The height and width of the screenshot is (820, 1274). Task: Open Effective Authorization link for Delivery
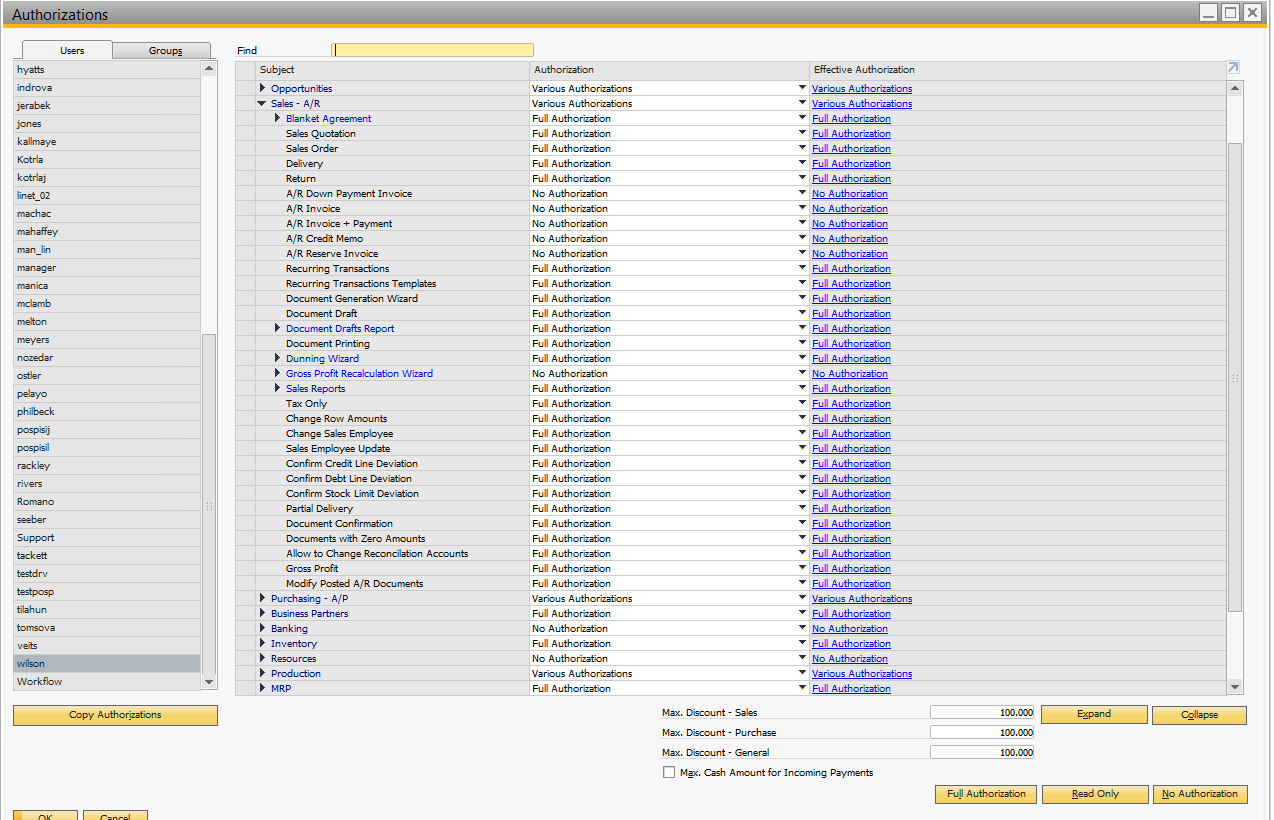pos(851,163)
